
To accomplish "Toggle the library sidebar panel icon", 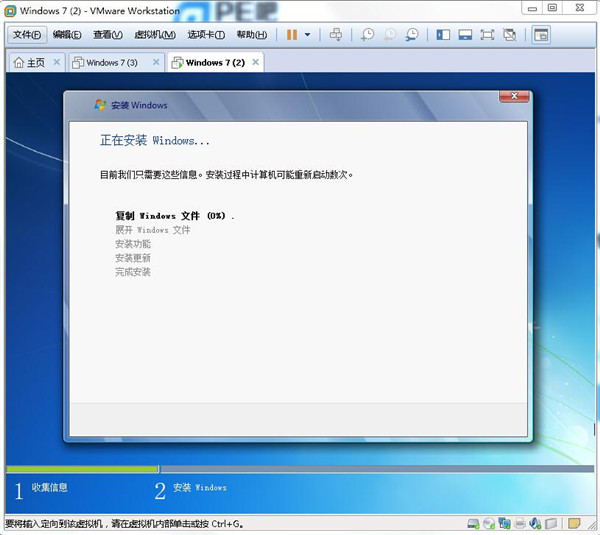I will pos(443,35).
